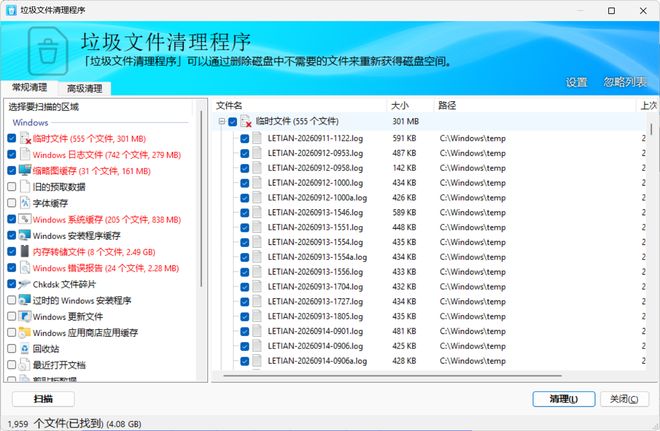
Task: Click the trash can logo in header banner
Action: point(48,51)
